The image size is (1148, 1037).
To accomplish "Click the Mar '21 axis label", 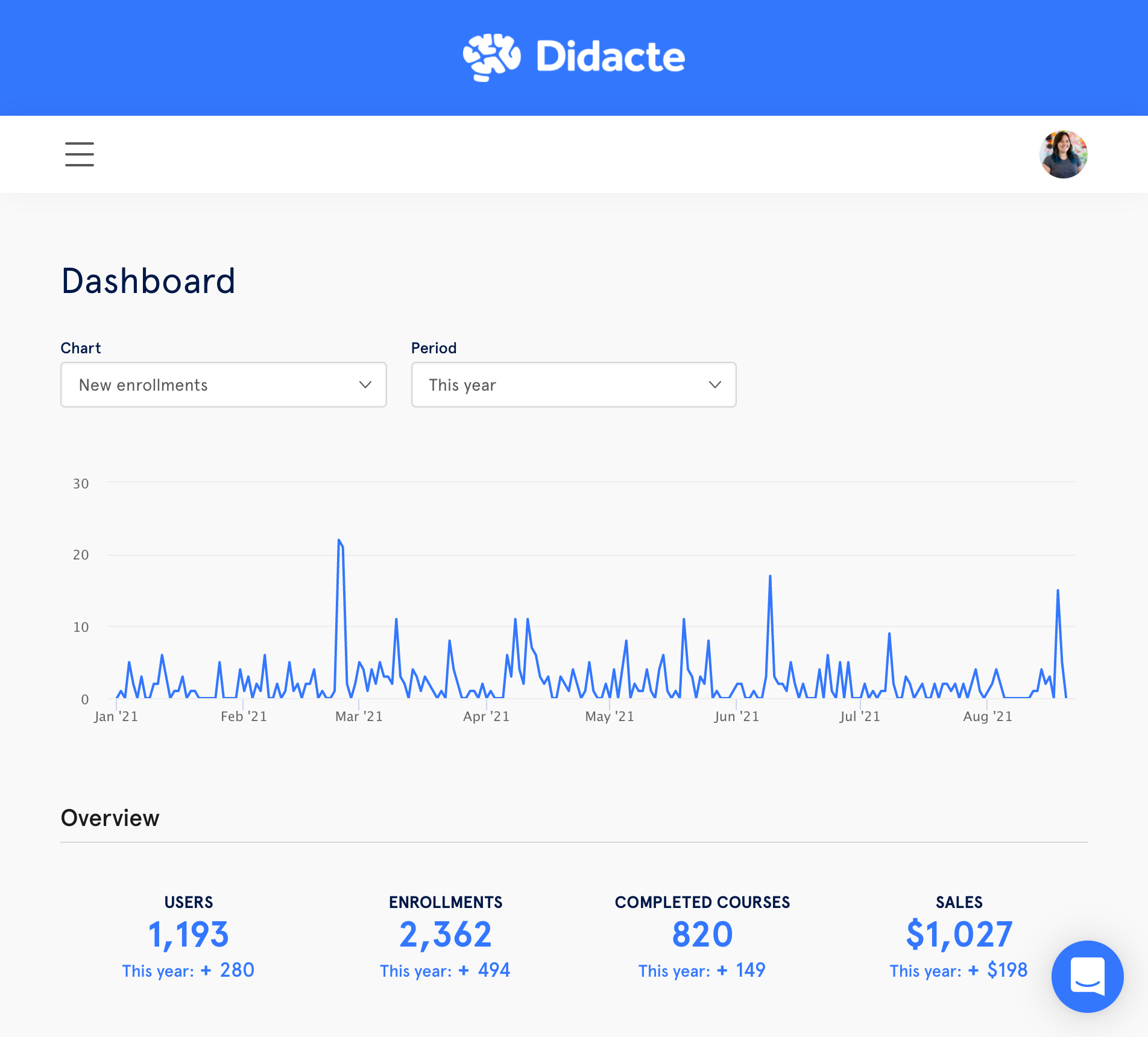I will tap(359, 716).
